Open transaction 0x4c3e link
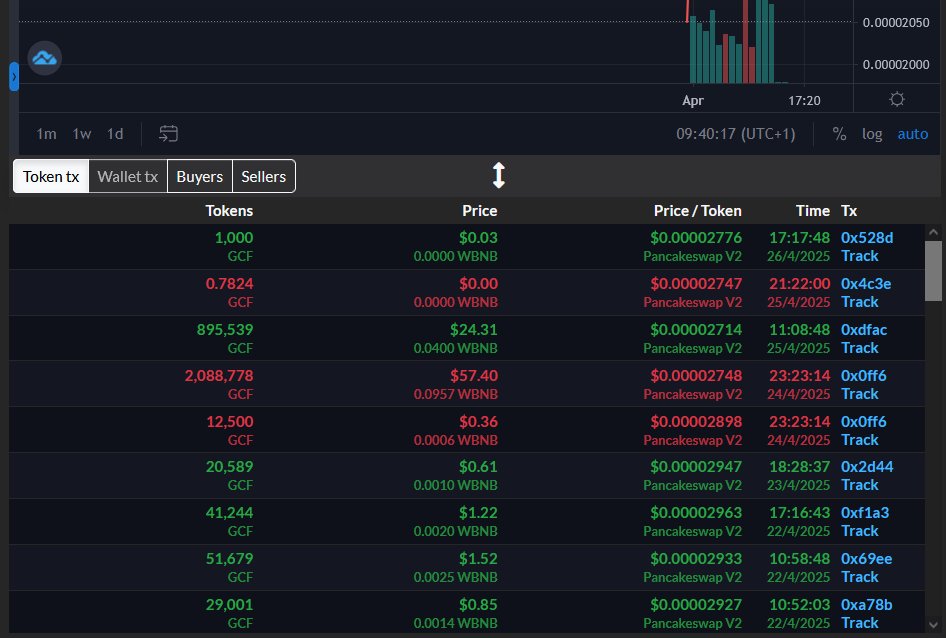The height and width of the screenshot is (638, 946). point(866,284)
